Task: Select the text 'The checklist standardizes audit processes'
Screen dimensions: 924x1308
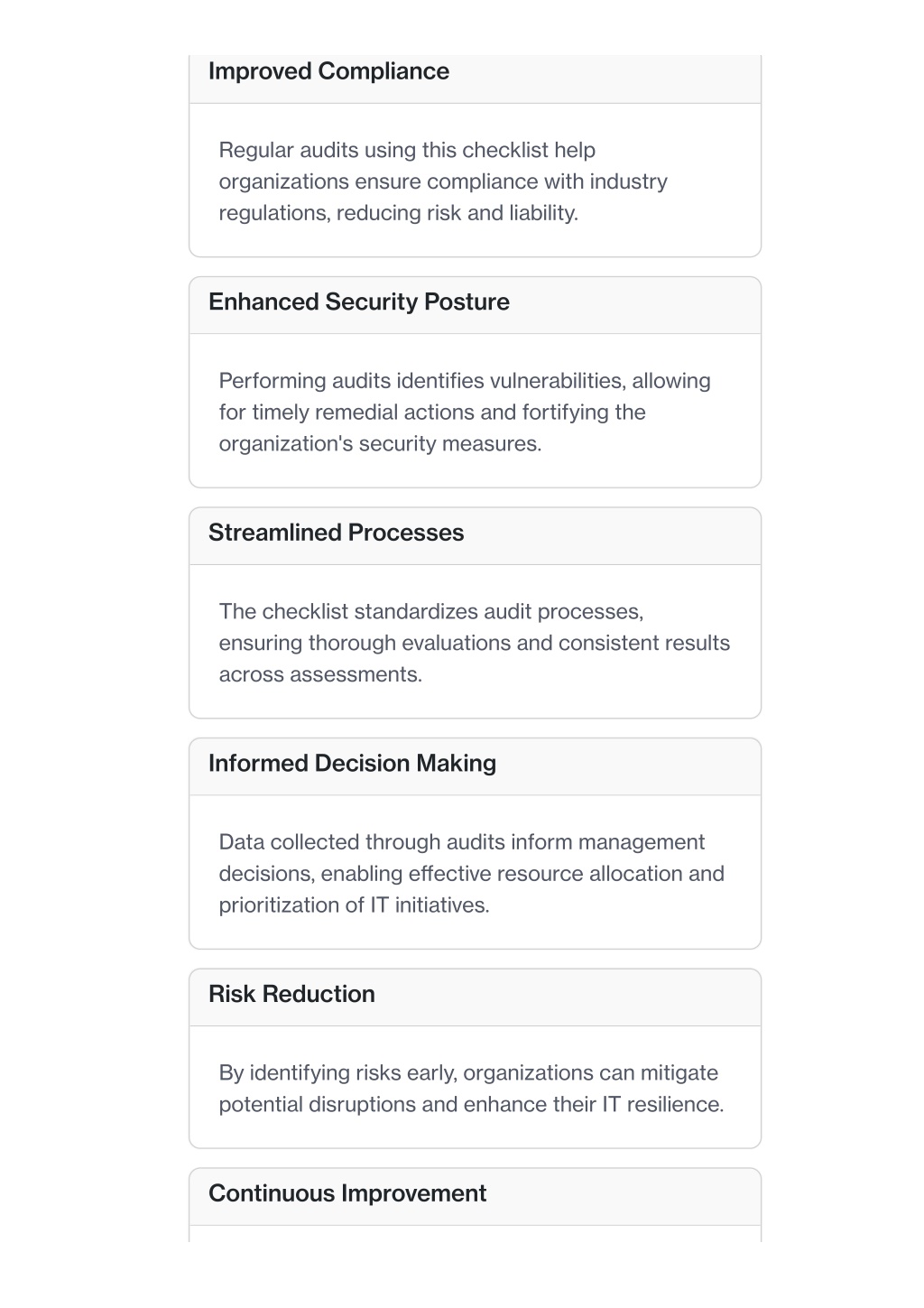Action: point(430,612)
